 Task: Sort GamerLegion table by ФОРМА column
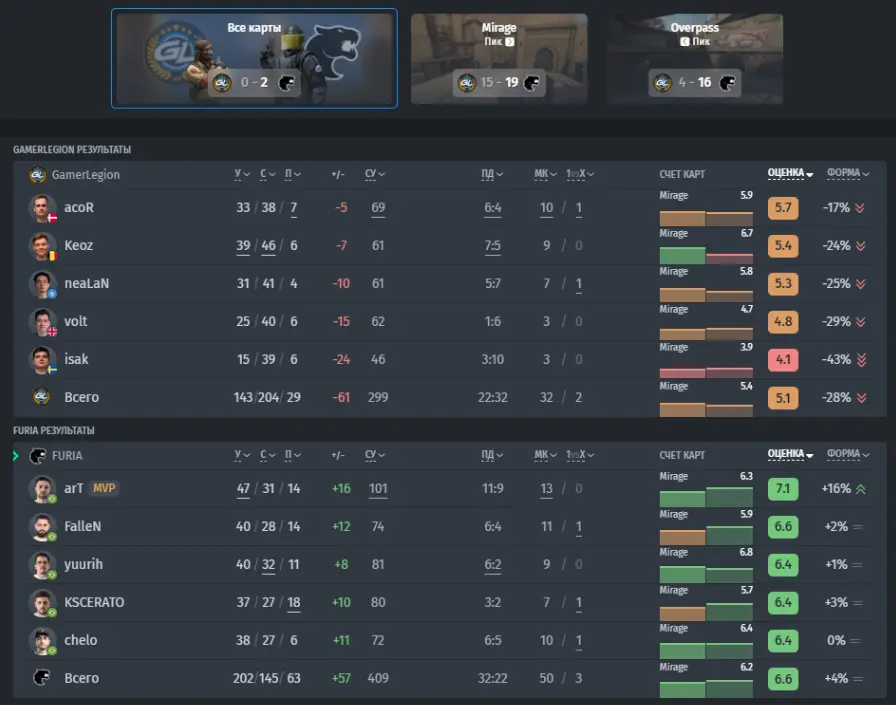[848, 173]
